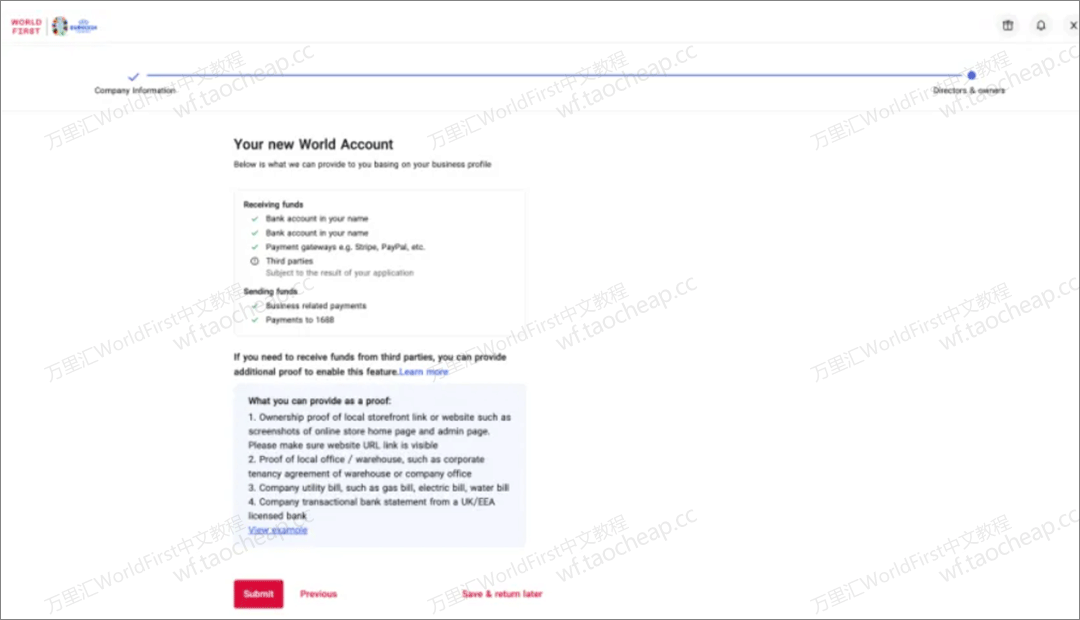Screen dimensions: 1080x620
Task: Click the Sending funds heading
Action: [270, 291]
